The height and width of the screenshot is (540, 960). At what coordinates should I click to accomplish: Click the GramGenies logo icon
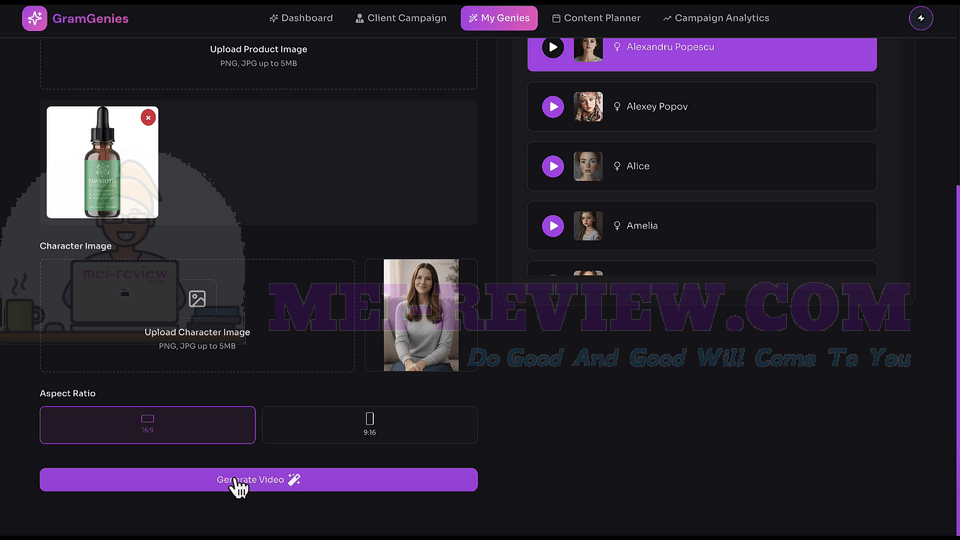click(x=34, y=18)
